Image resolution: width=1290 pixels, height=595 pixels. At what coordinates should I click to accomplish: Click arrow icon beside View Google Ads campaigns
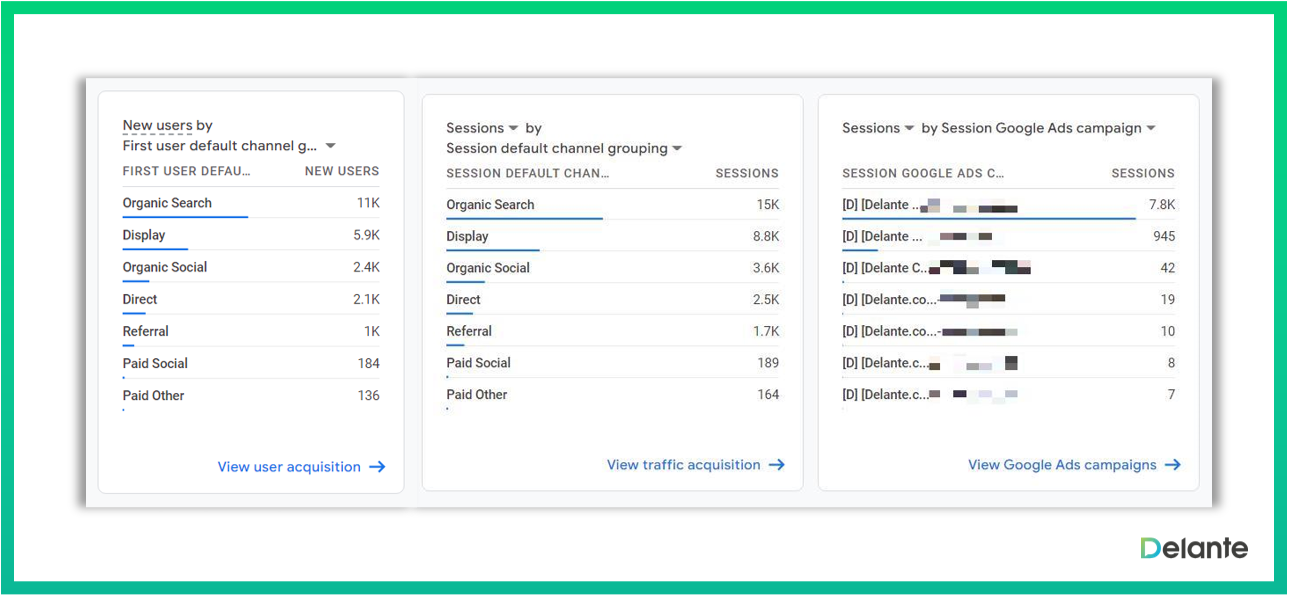(1172, 465)
